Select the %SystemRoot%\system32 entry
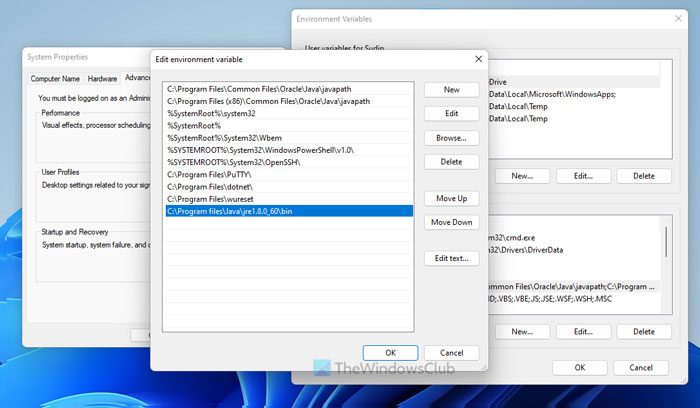700x408 pixels. (x=289, y=113)
